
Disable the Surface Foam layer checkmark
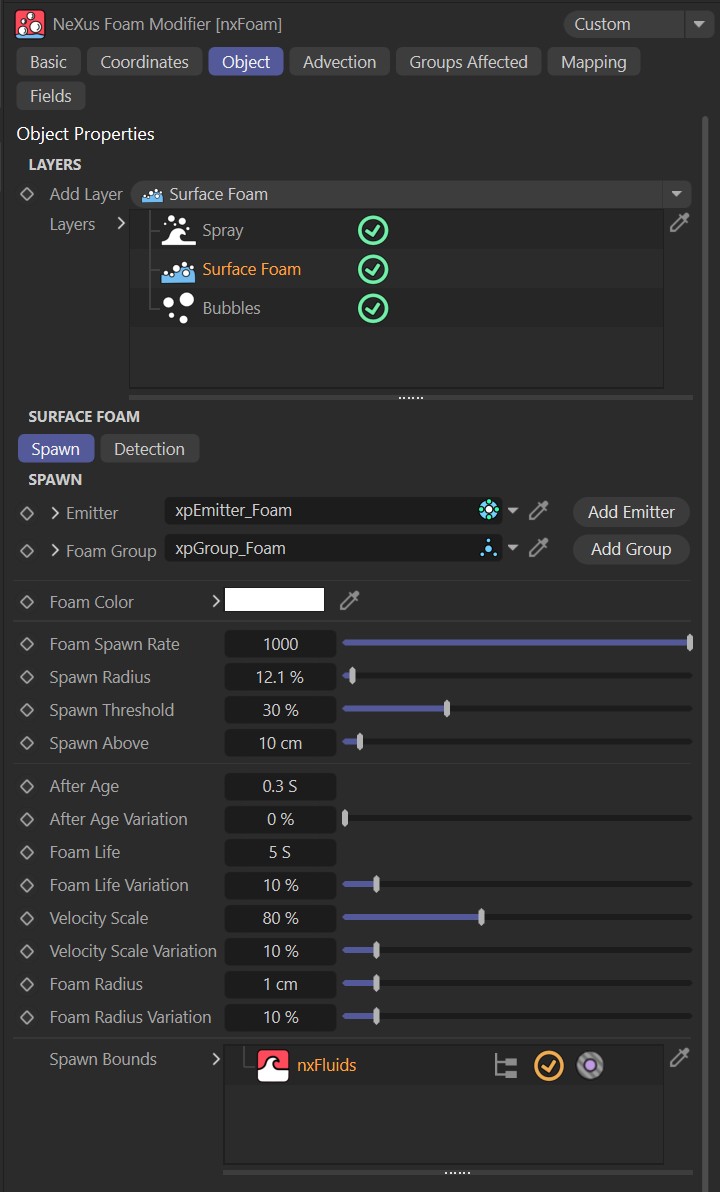tap(373, 270)
